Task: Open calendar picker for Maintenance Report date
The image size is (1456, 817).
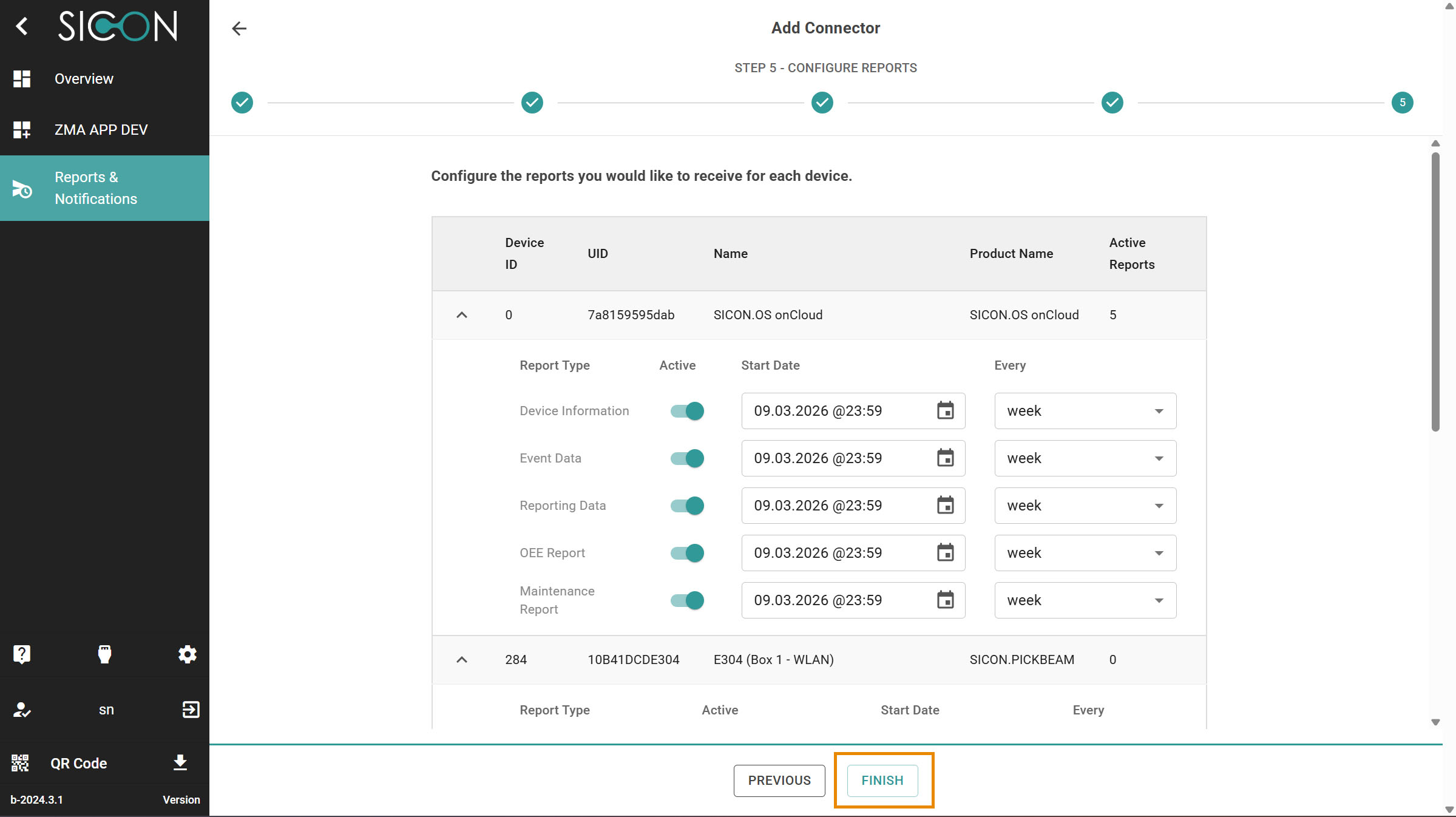Action: tap(945, 600)
